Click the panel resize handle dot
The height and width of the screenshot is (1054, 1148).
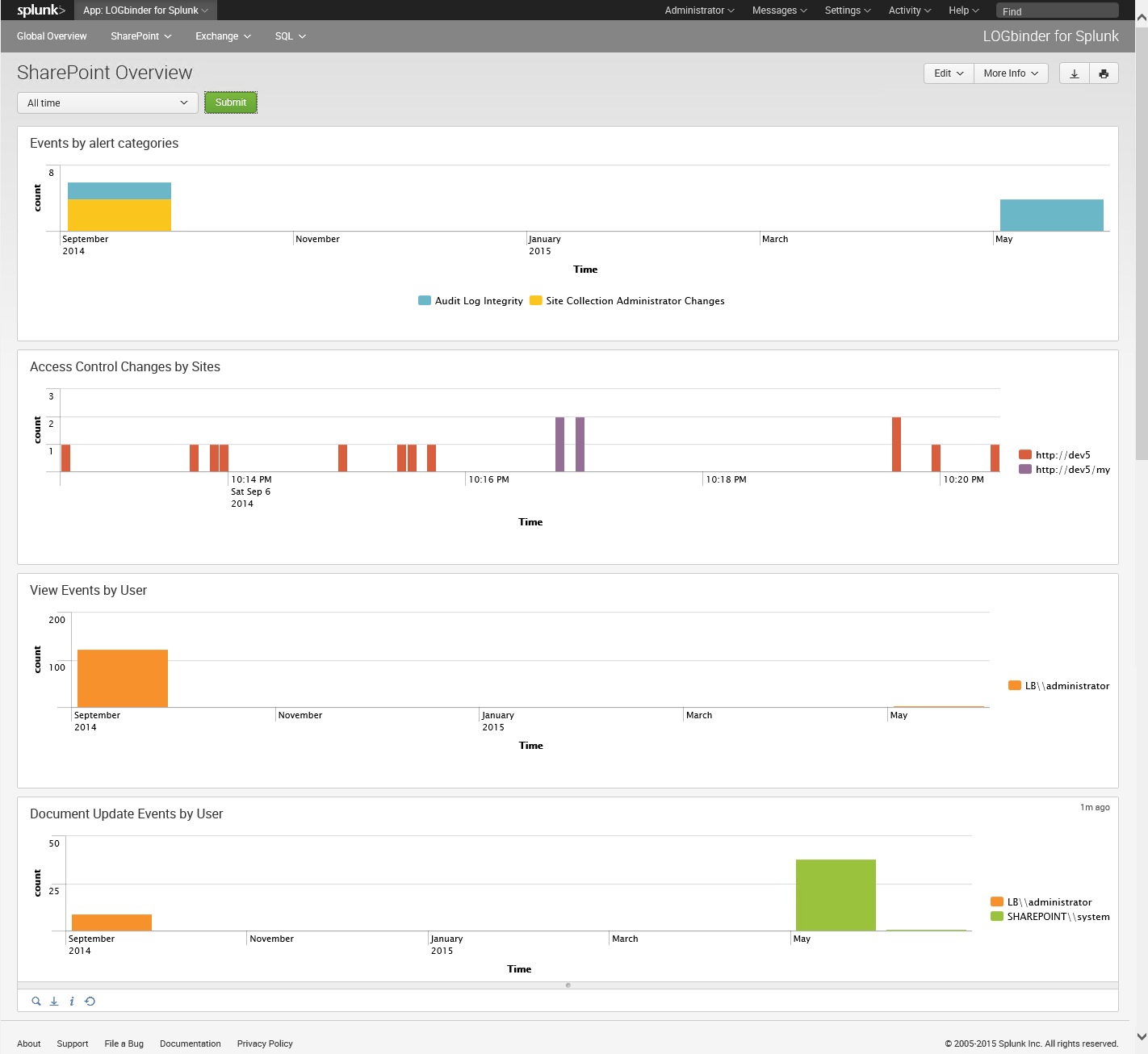pyautogui.click(x=568, y=985)
